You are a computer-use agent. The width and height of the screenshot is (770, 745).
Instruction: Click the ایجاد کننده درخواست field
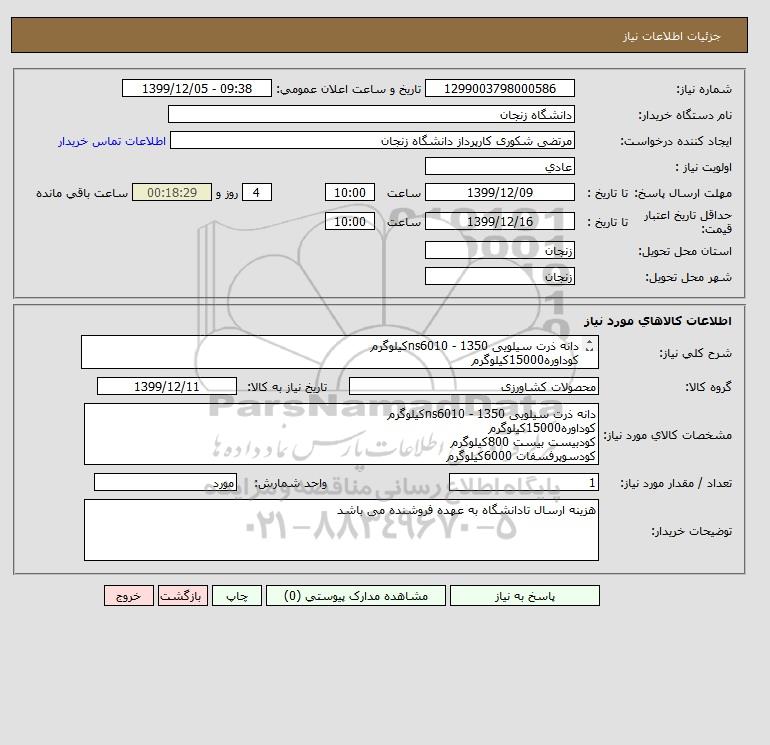tap(372, 140)
